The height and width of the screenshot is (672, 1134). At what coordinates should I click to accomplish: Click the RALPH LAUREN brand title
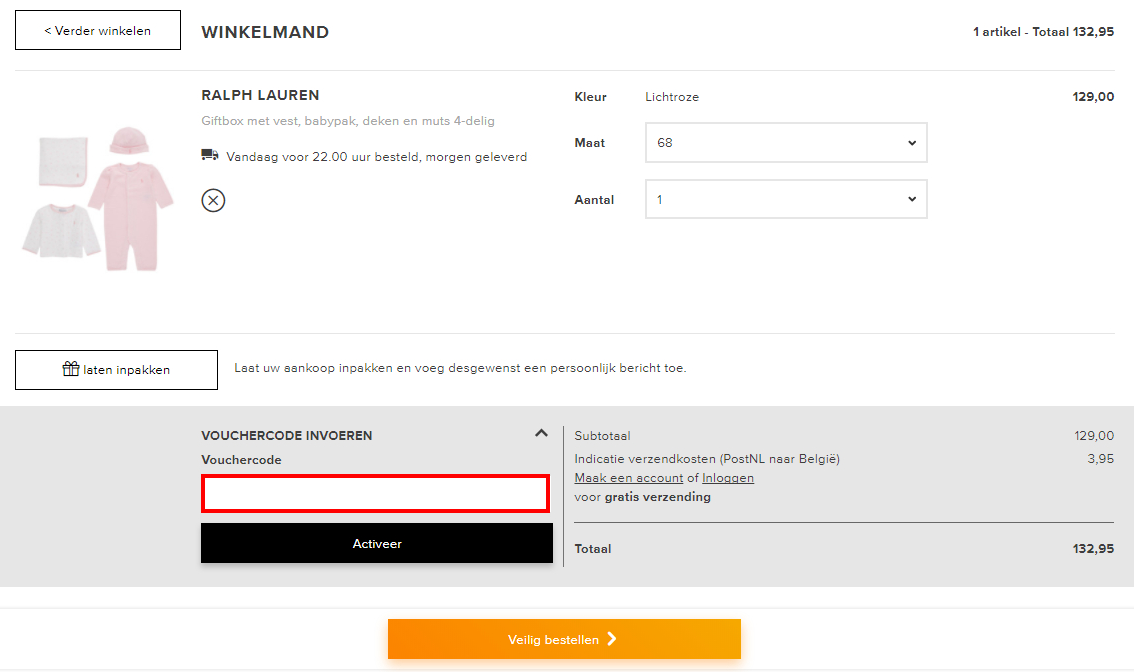260,96
